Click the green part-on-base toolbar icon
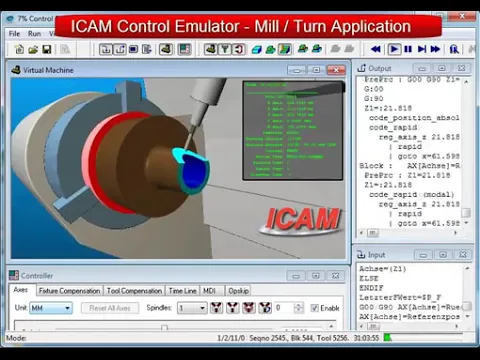 pyautogui.click(x=271, y=50)
